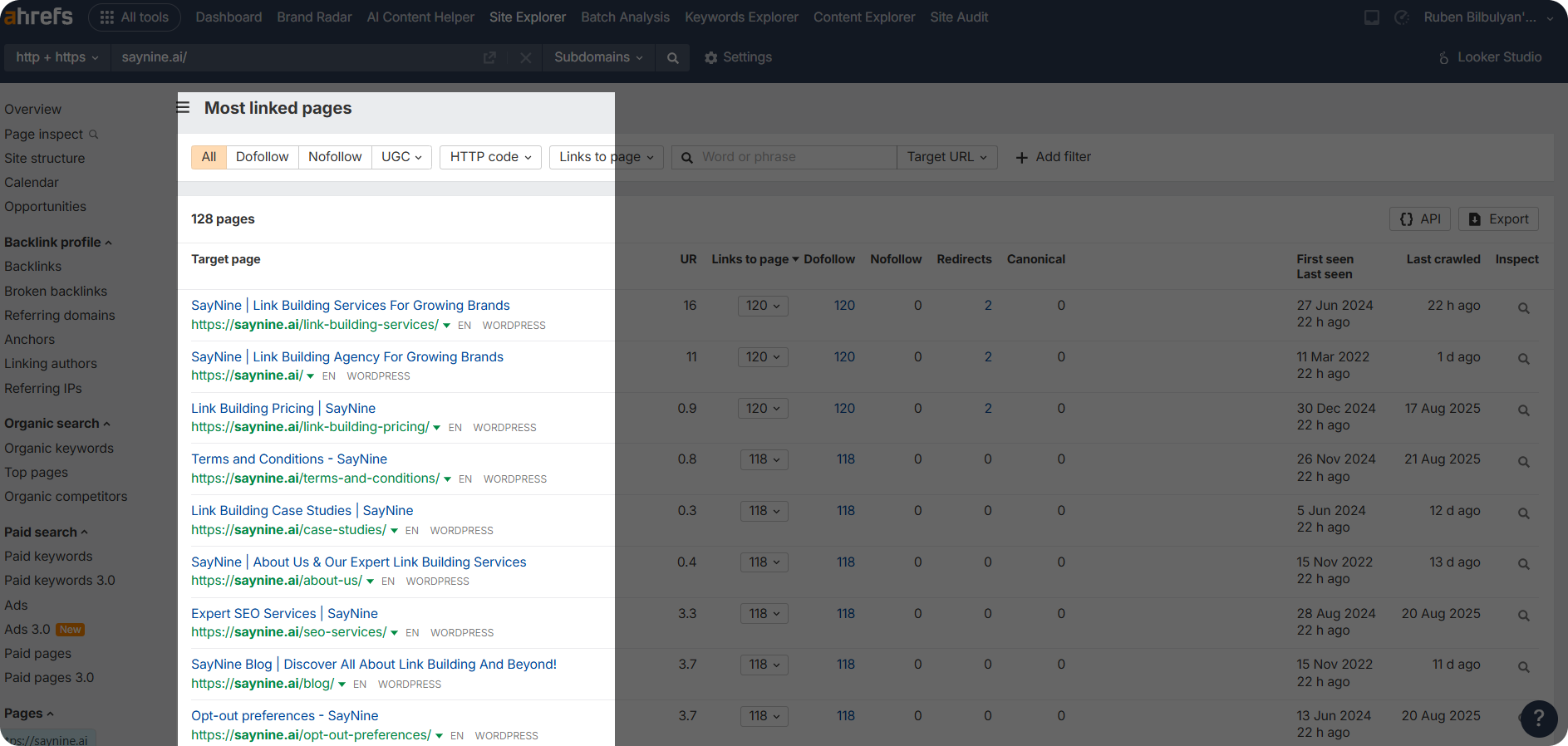Open the UGC filter dropdown
The image size is (1568, 746).
tap(401, 157)
